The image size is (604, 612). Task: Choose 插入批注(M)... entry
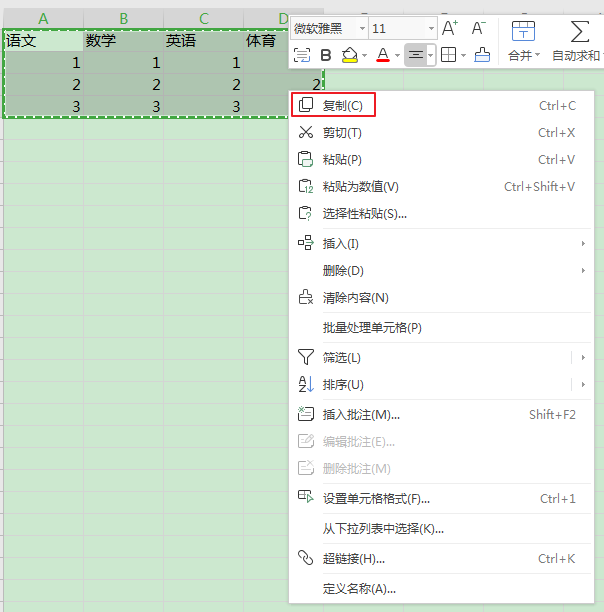[441, 415]
